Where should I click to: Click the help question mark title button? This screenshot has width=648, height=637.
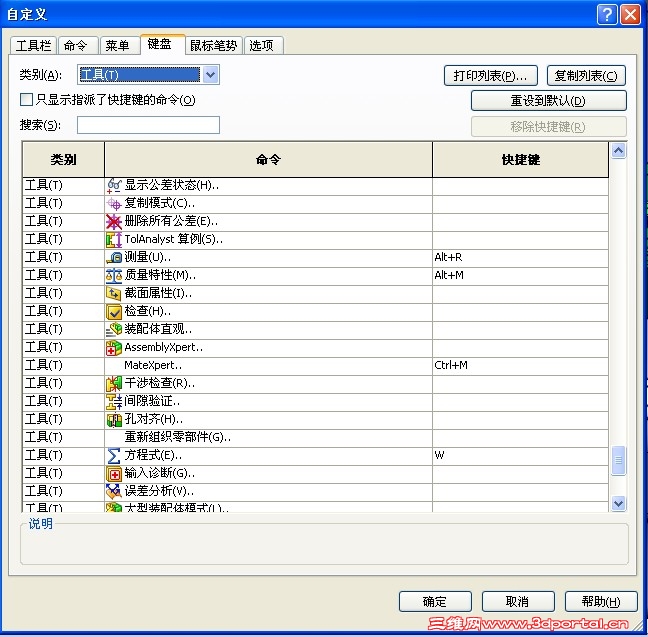tap(607, 15)
